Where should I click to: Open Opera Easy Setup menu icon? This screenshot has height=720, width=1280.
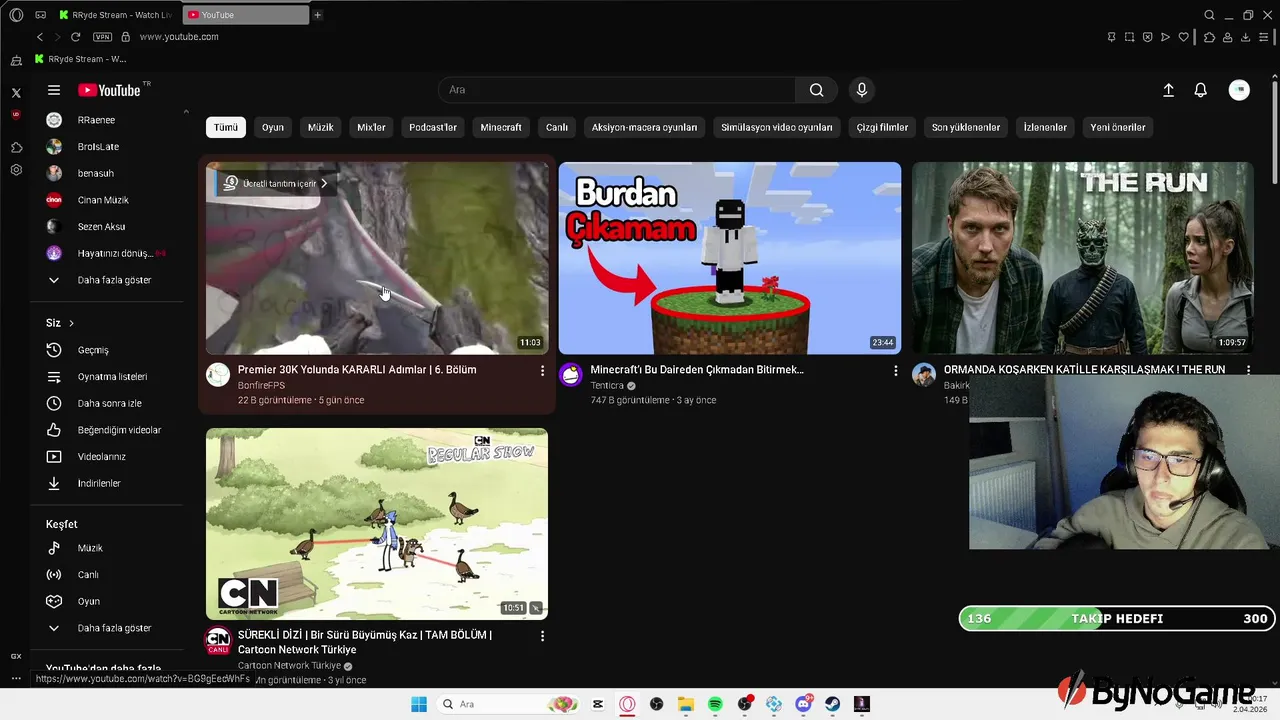click(1265, 37)
